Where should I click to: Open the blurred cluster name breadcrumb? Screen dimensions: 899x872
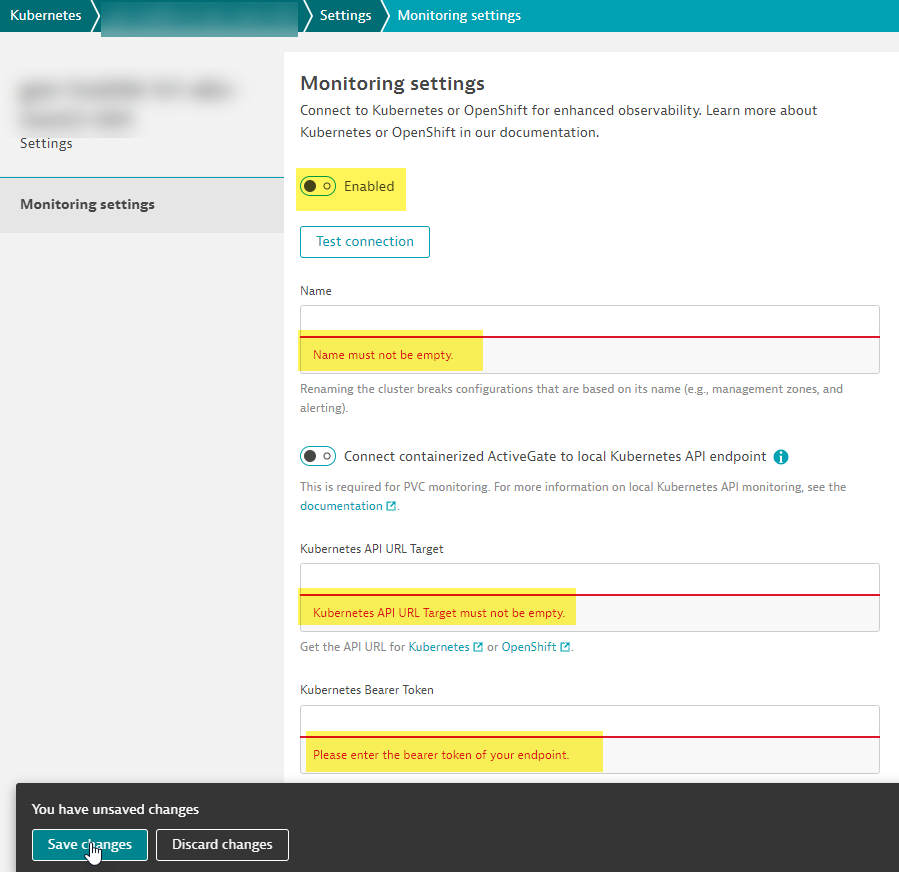click(x=200, y=17)
